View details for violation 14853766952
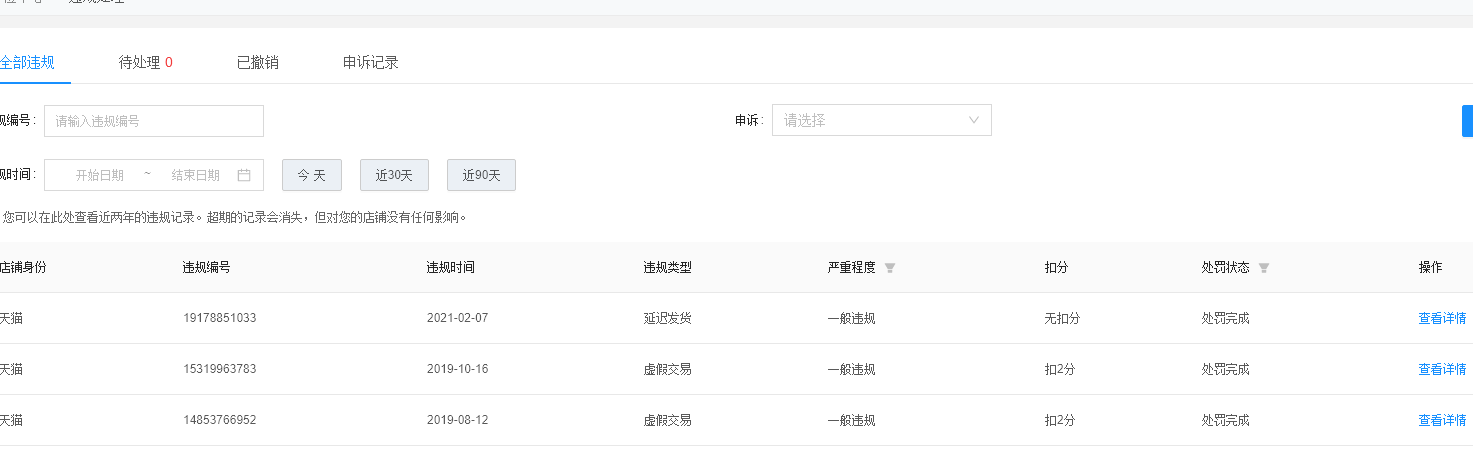The height and width of the screenshot is (453, 1473). click(x=1442, y=420)
